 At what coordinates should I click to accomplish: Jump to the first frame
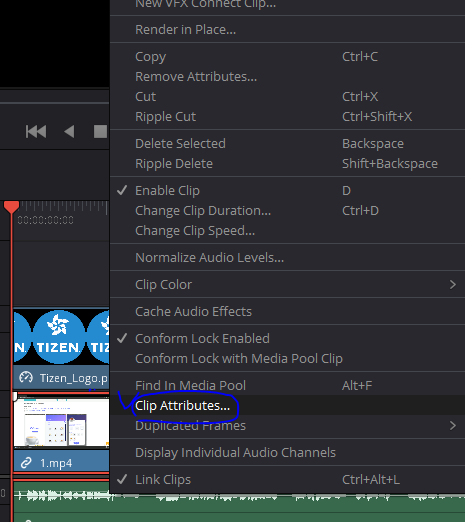click(36, 131)
